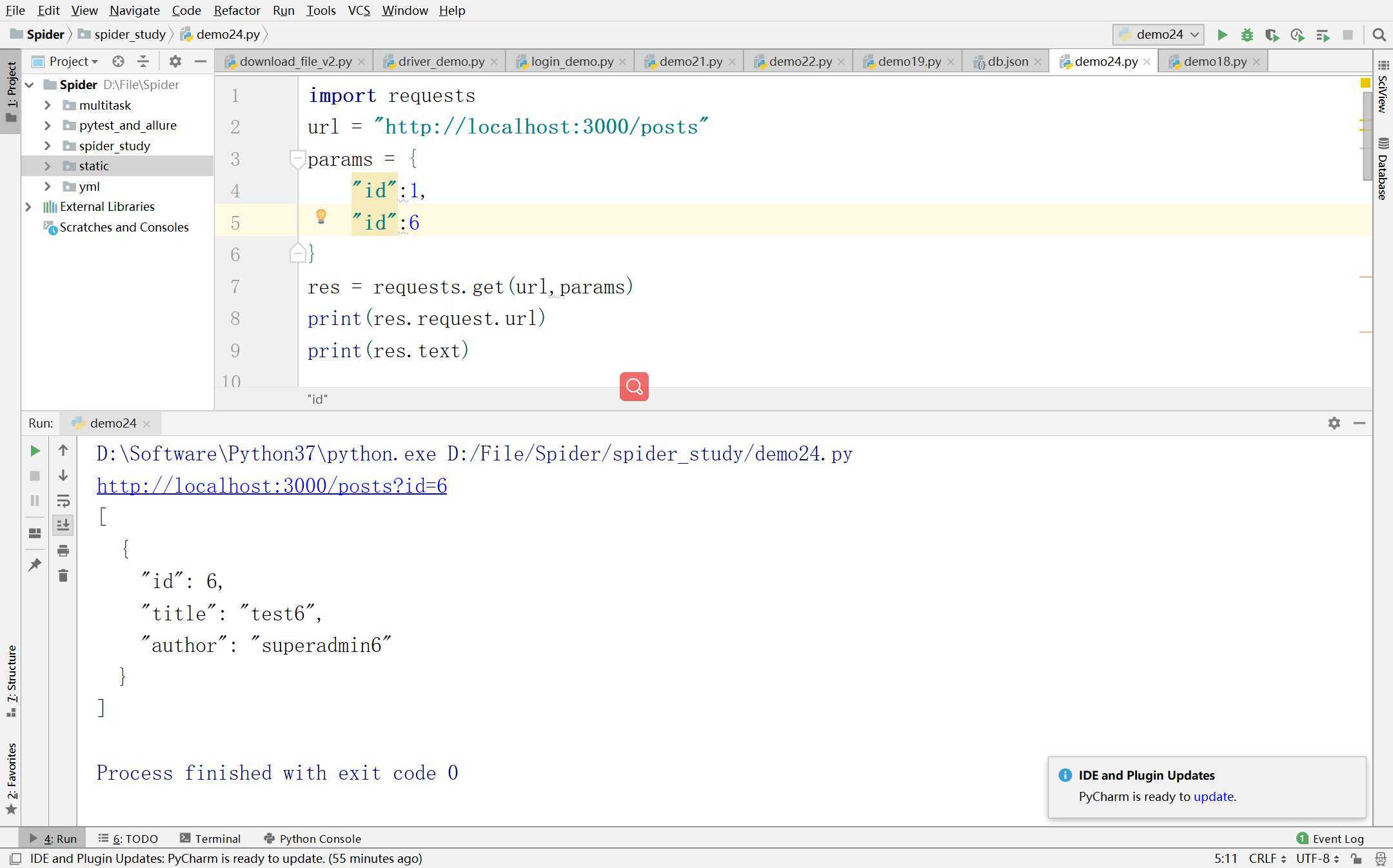Expand the pytest_and_allure folder

click(47, 125)
